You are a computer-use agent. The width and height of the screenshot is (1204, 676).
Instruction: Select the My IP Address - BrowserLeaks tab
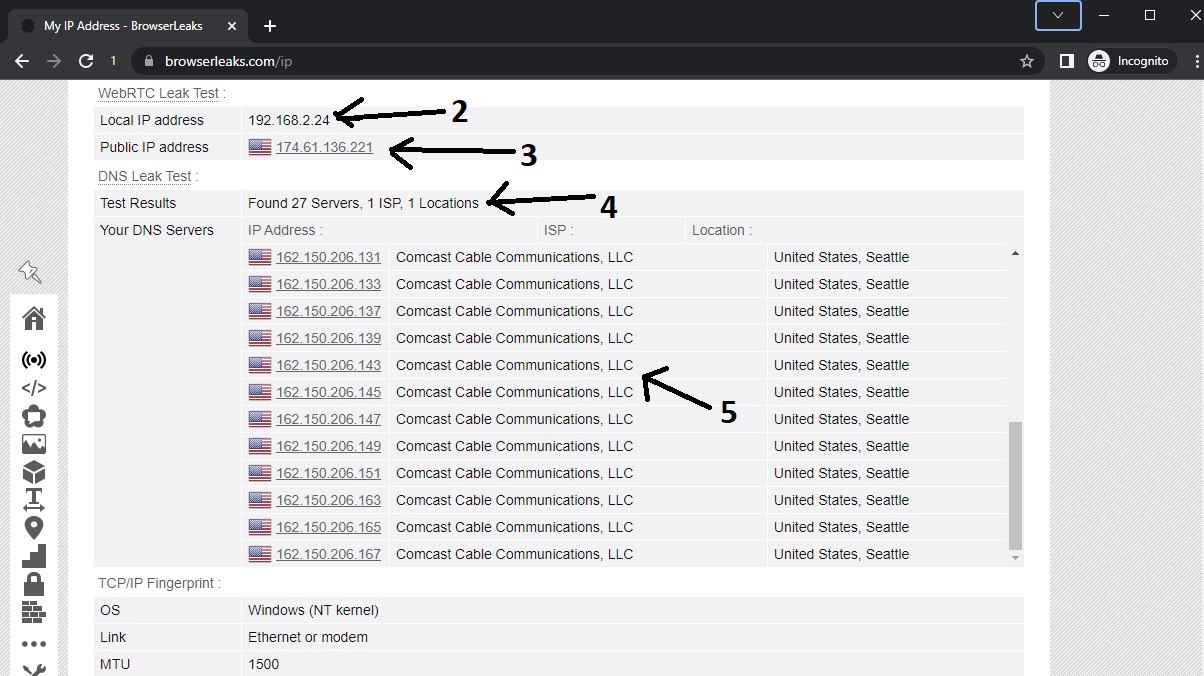129,26
